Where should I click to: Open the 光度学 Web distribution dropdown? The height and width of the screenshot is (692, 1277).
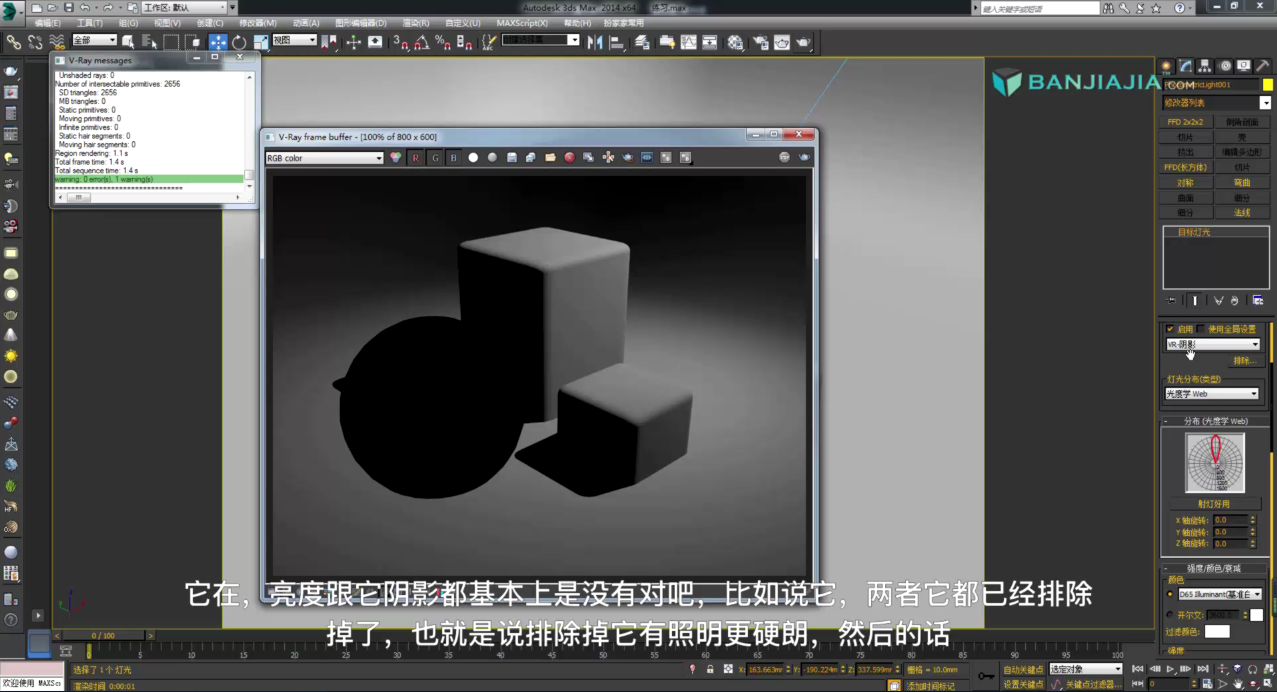[x=1212, y=394]
